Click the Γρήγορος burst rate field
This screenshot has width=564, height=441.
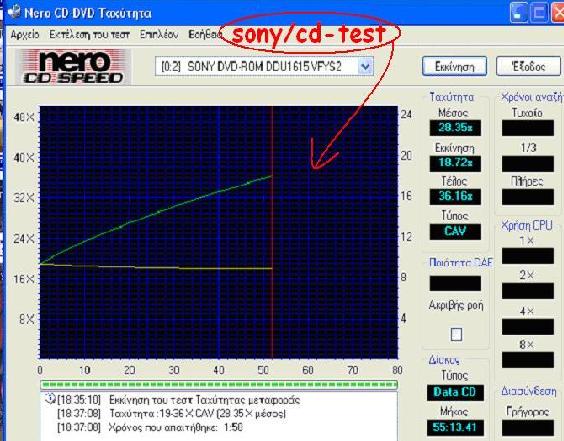pyautogui.click(x=528, y=428)
